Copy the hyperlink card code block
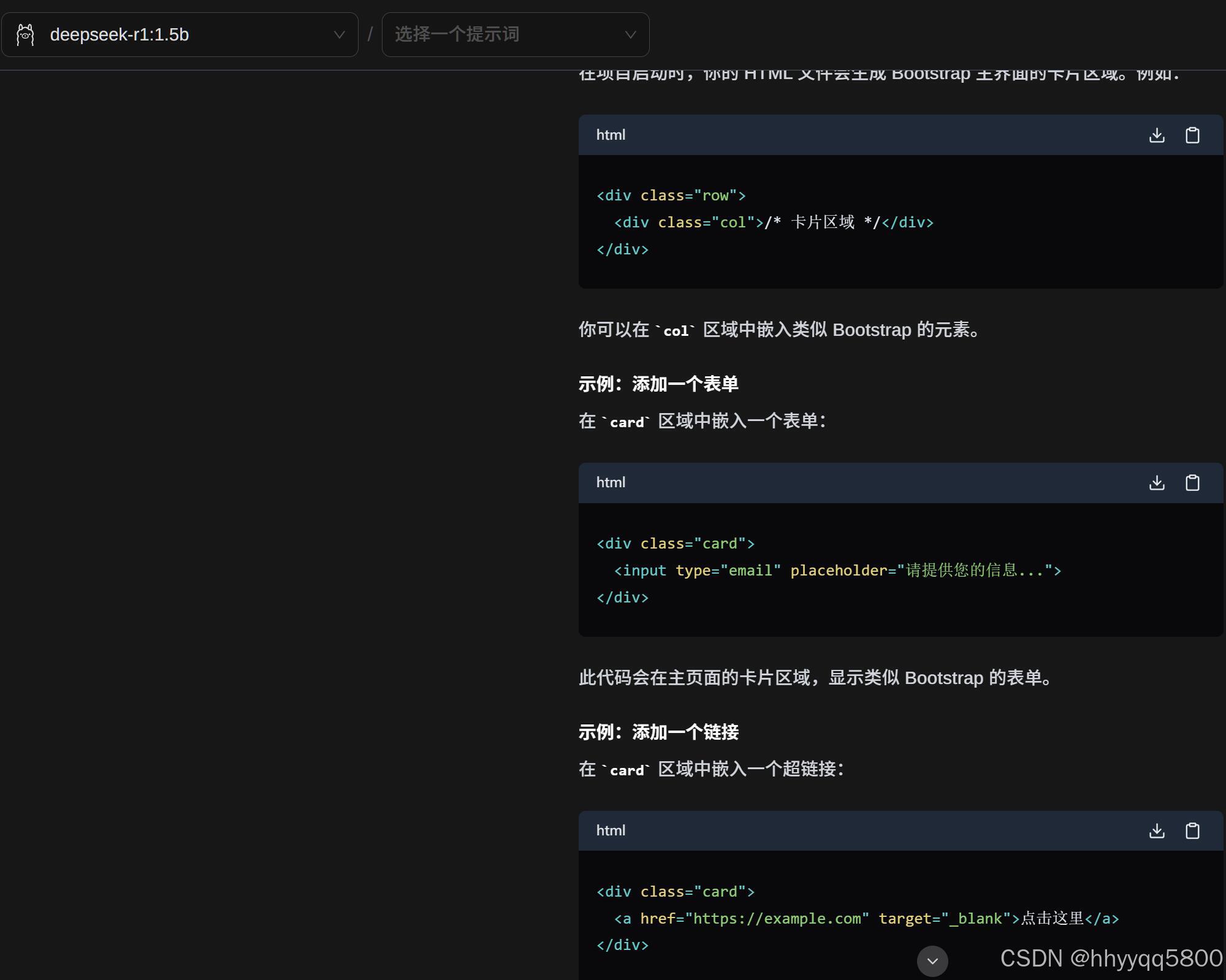1226x980 pixels. coord(1192,831)
